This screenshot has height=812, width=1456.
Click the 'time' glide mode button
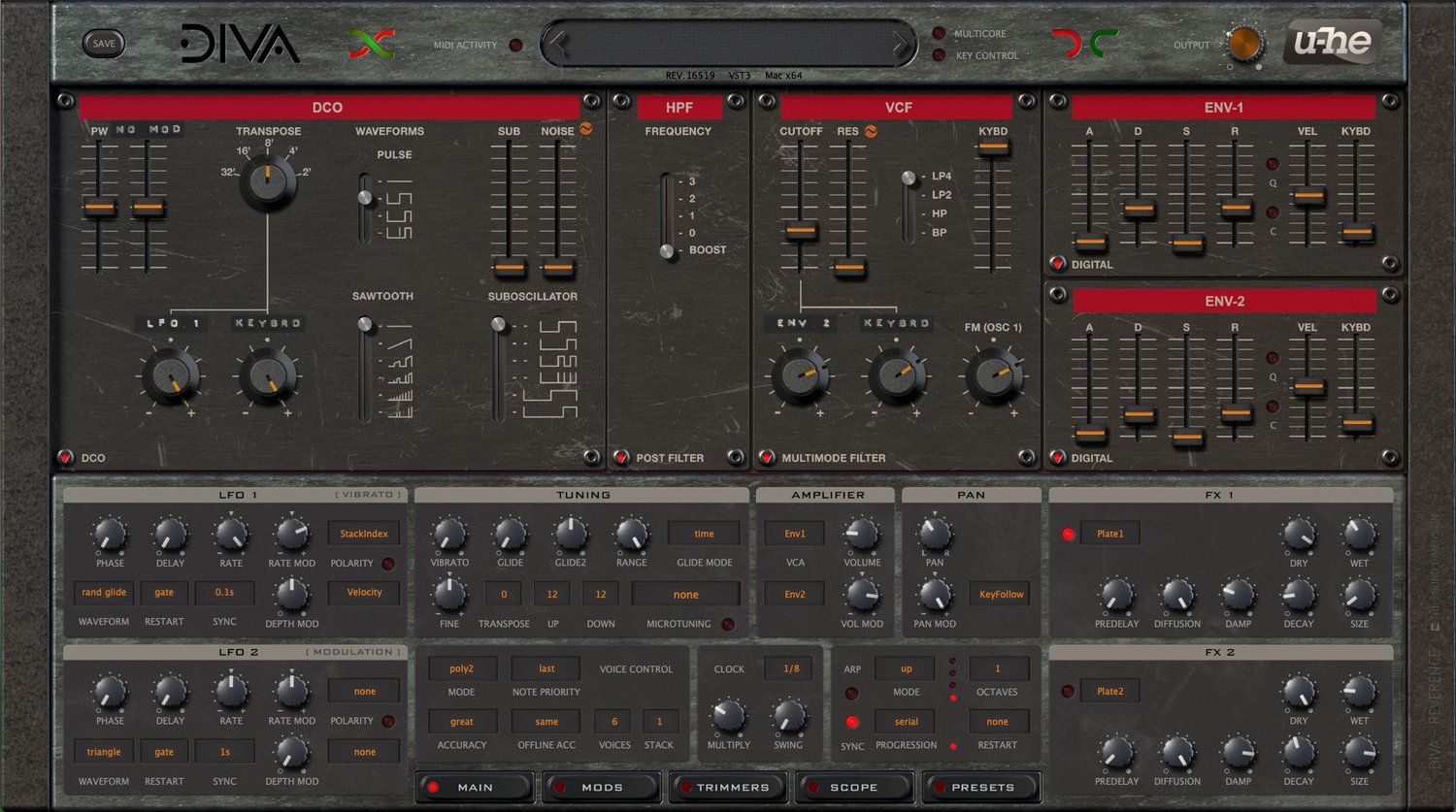pyautogui.click(x=704, y=534)
